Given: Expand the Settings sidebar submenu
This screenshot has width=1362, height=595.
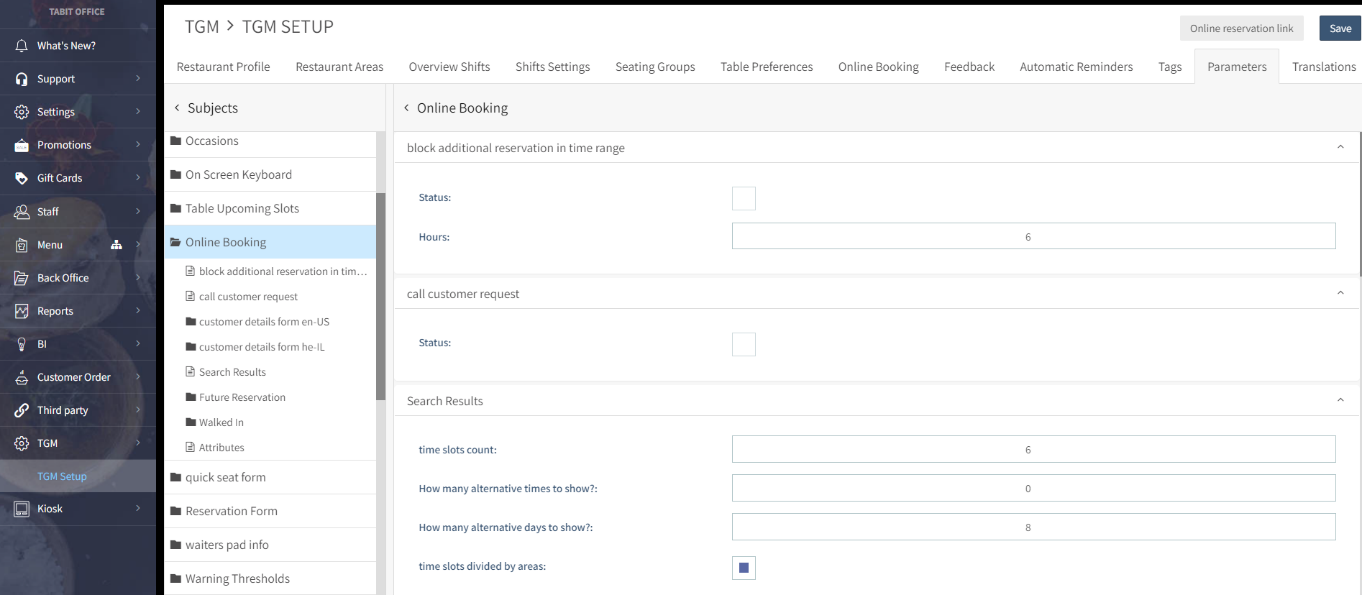Looking at the screenshot, I should coord(138,112).
